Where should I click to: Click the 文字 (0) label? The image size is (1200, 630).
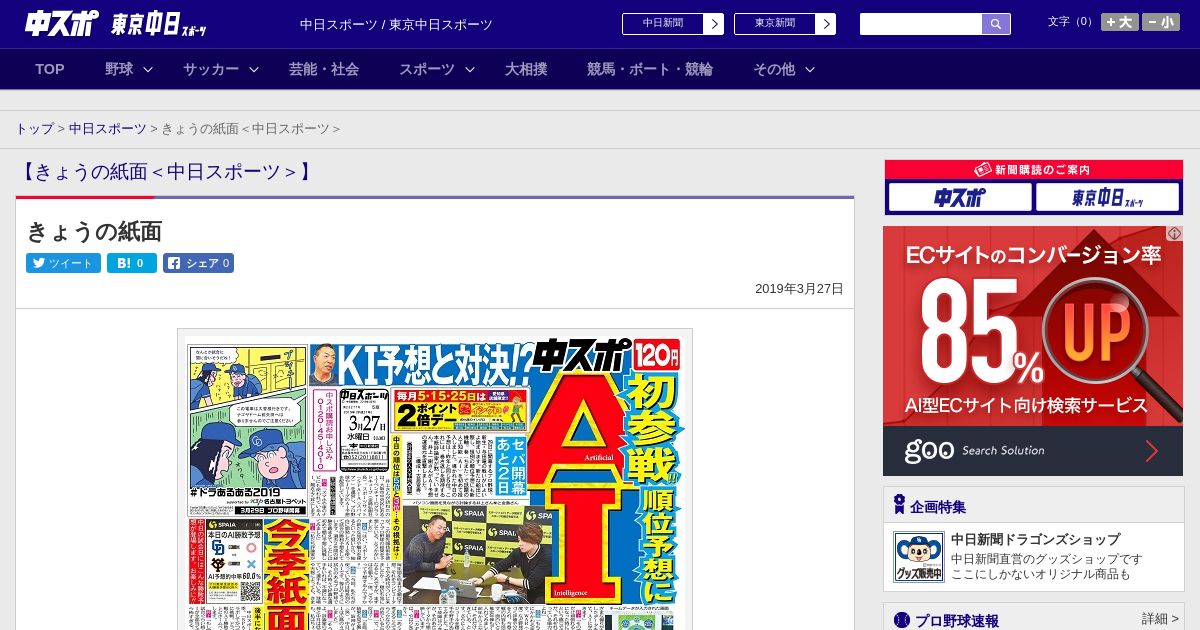pyautogui.click(x=1072, y=21)
